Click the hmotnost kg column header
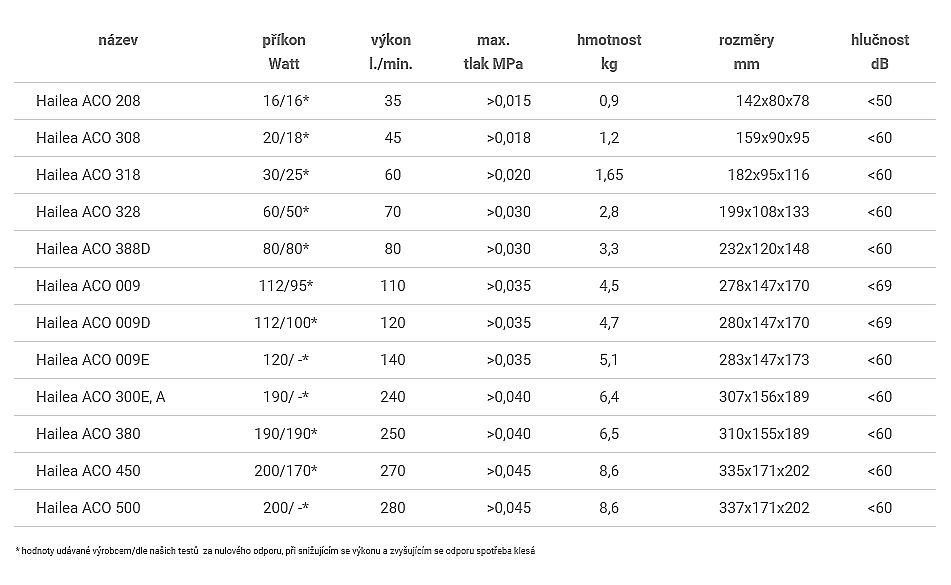Image resolution: width=951 pixels, height=585 pixels. [x=609, y=52]
